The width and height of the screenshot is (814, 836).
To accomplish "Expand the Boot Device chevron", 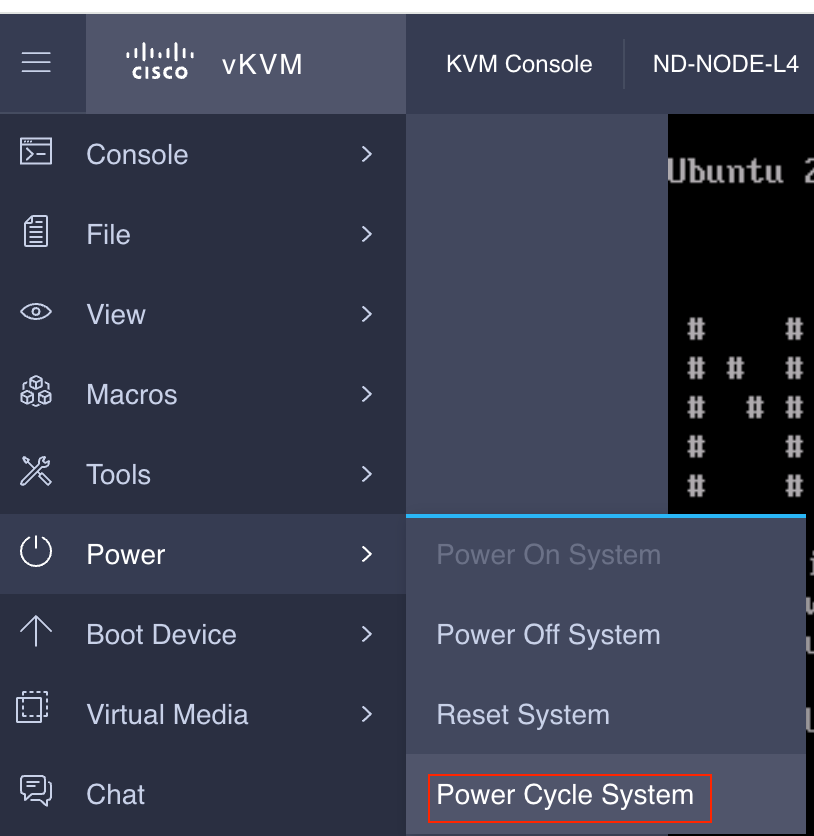I will coord(366,634).
